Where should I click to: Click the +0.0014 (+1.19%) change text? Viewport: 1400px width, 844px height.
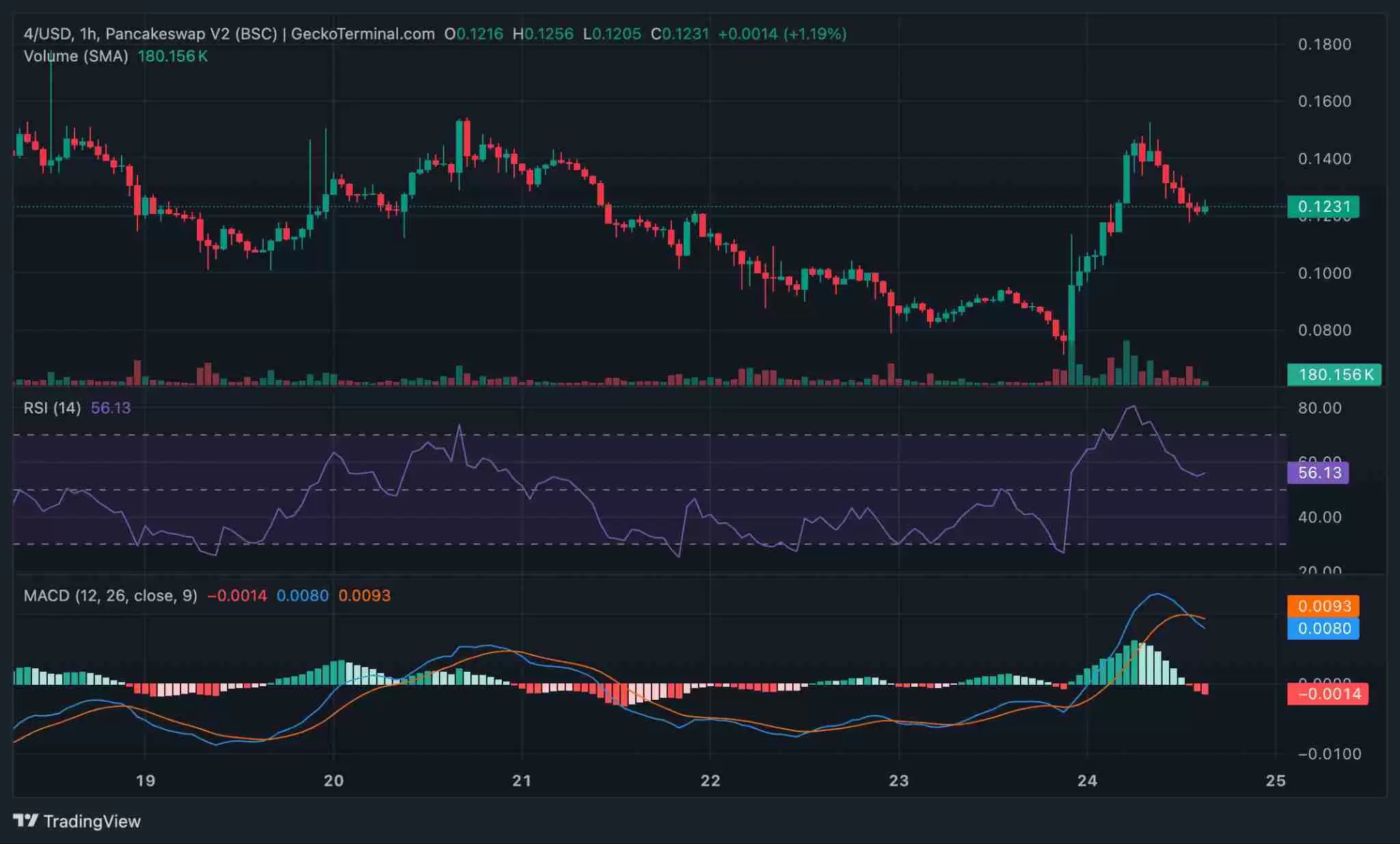click(782, 34)
